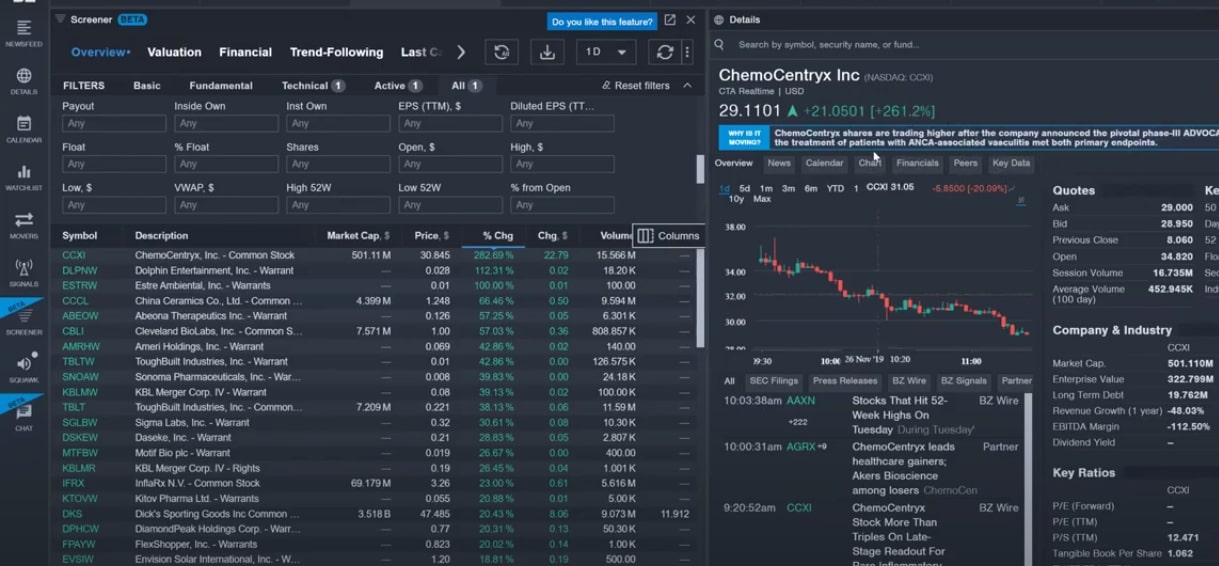Pop out the Screener panel
Viewport: 1219px width, 566px height.
(670, 20)
